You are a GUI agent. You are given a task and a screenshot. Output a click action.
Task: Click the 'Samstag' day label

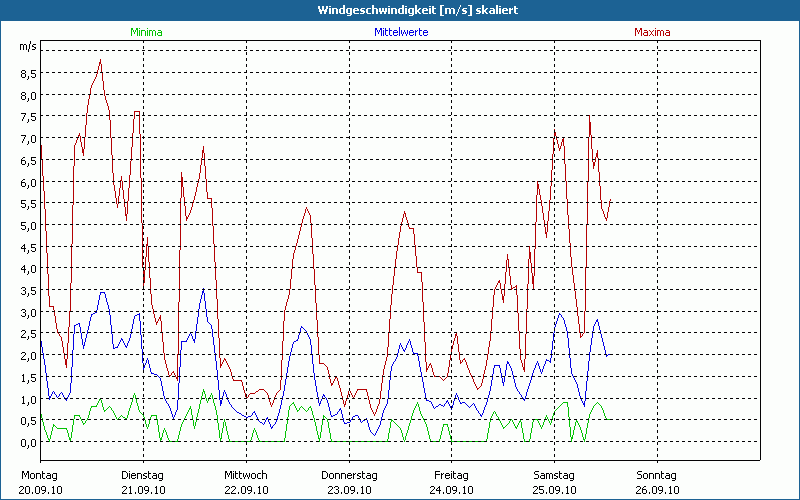pos(554,476)
